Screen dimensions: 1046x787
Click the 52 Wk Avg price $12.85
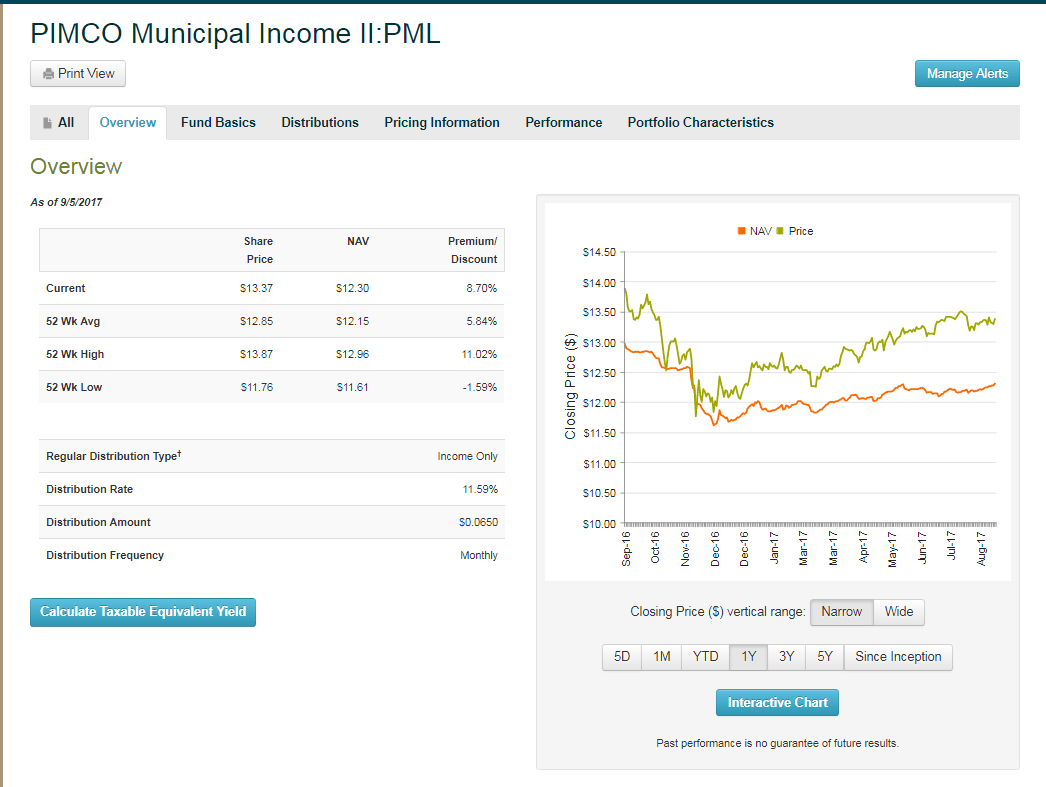point(256,321)
